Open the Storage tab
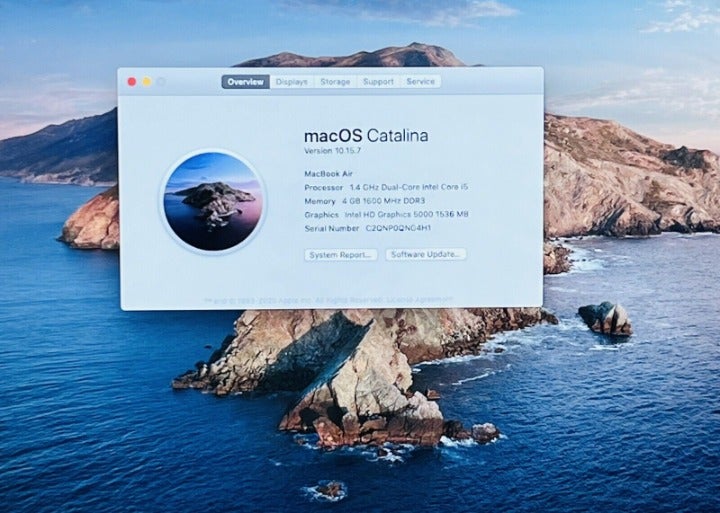 pos(335,82)
